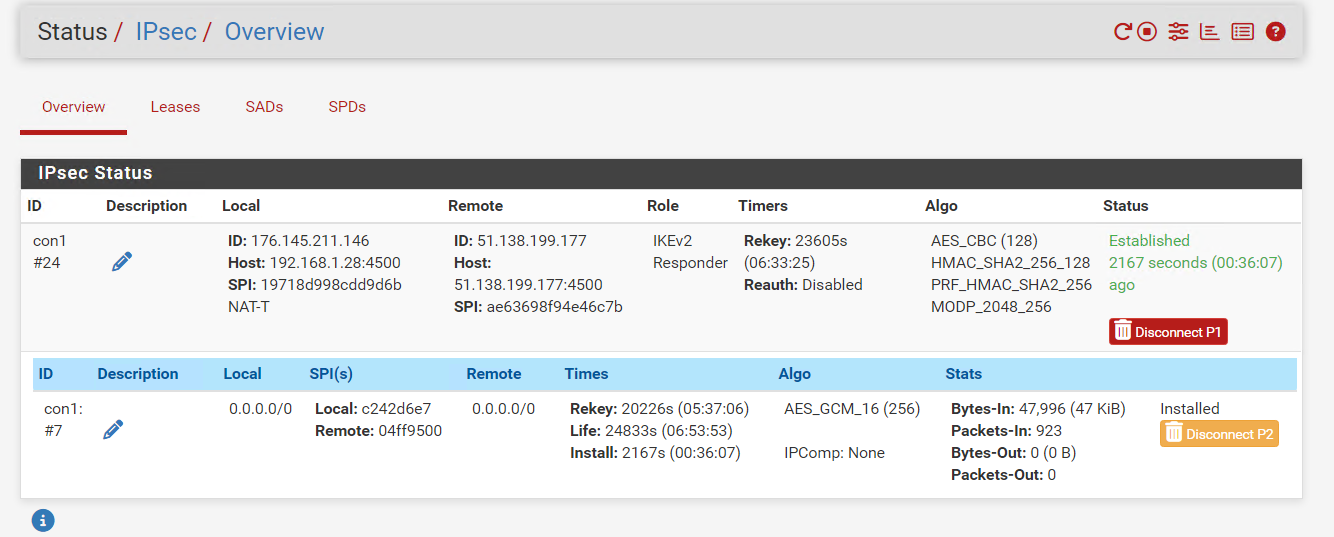1334x537 pixels.
Task: Click local SPI 19718d998cdd9d6b
Action: (315, 285)
